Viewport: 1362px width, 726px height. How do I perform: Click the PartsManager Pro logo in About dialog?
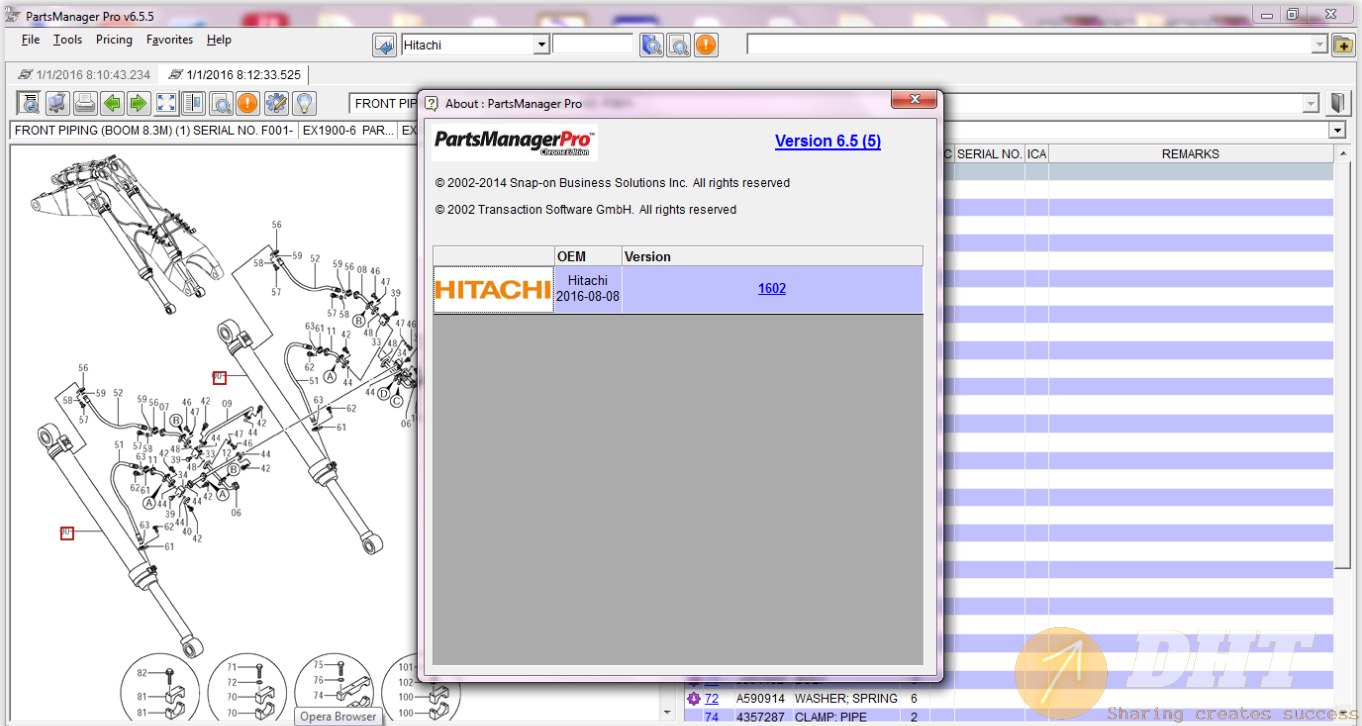point(515,142)
